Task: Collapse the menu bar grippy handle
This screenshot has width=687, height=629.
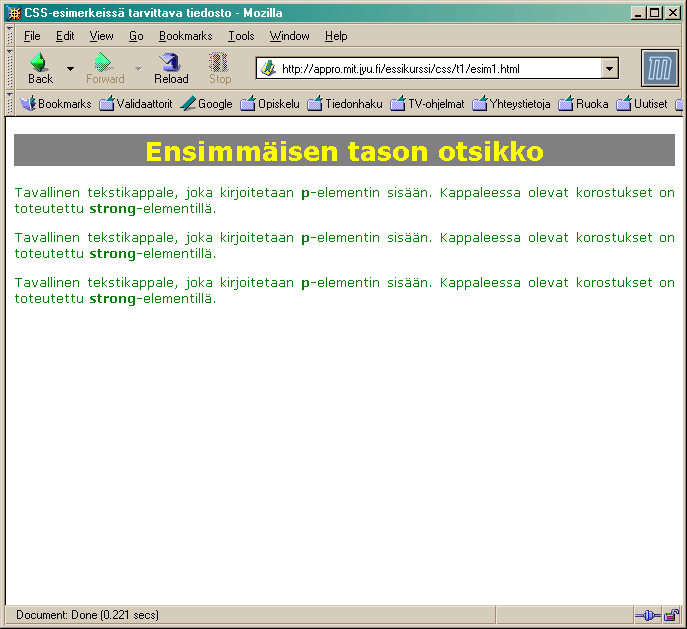Action: click(10, 36)
